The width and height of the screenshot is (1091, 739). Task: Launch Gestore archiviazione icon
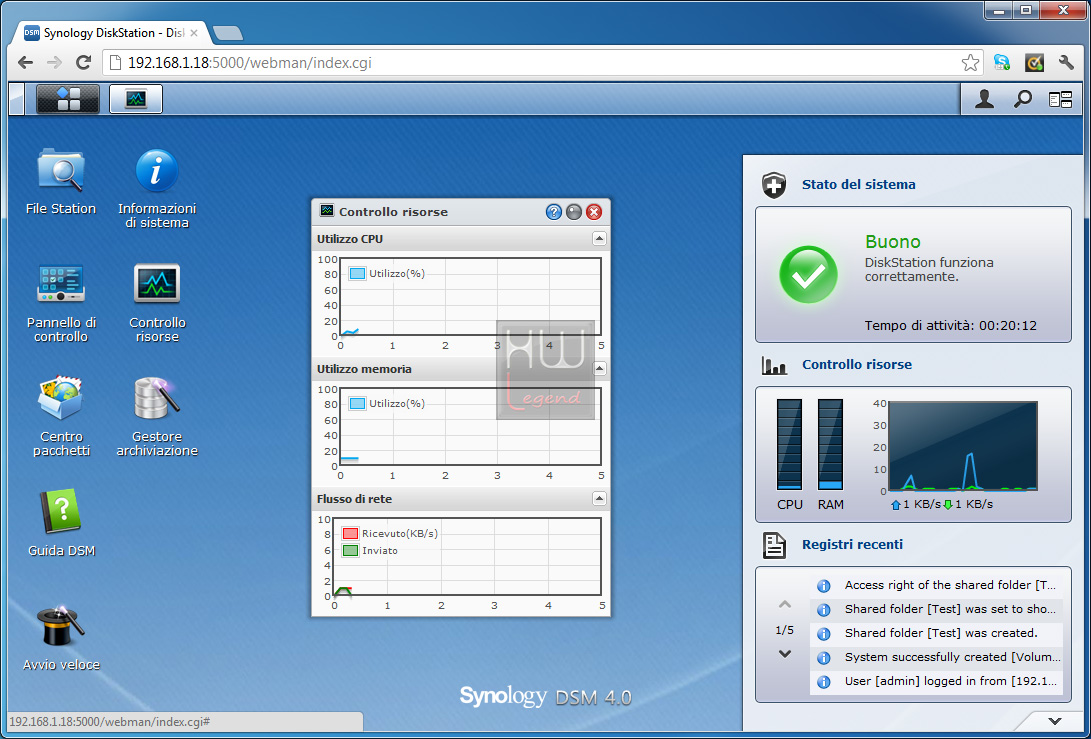tap(157, 416)
